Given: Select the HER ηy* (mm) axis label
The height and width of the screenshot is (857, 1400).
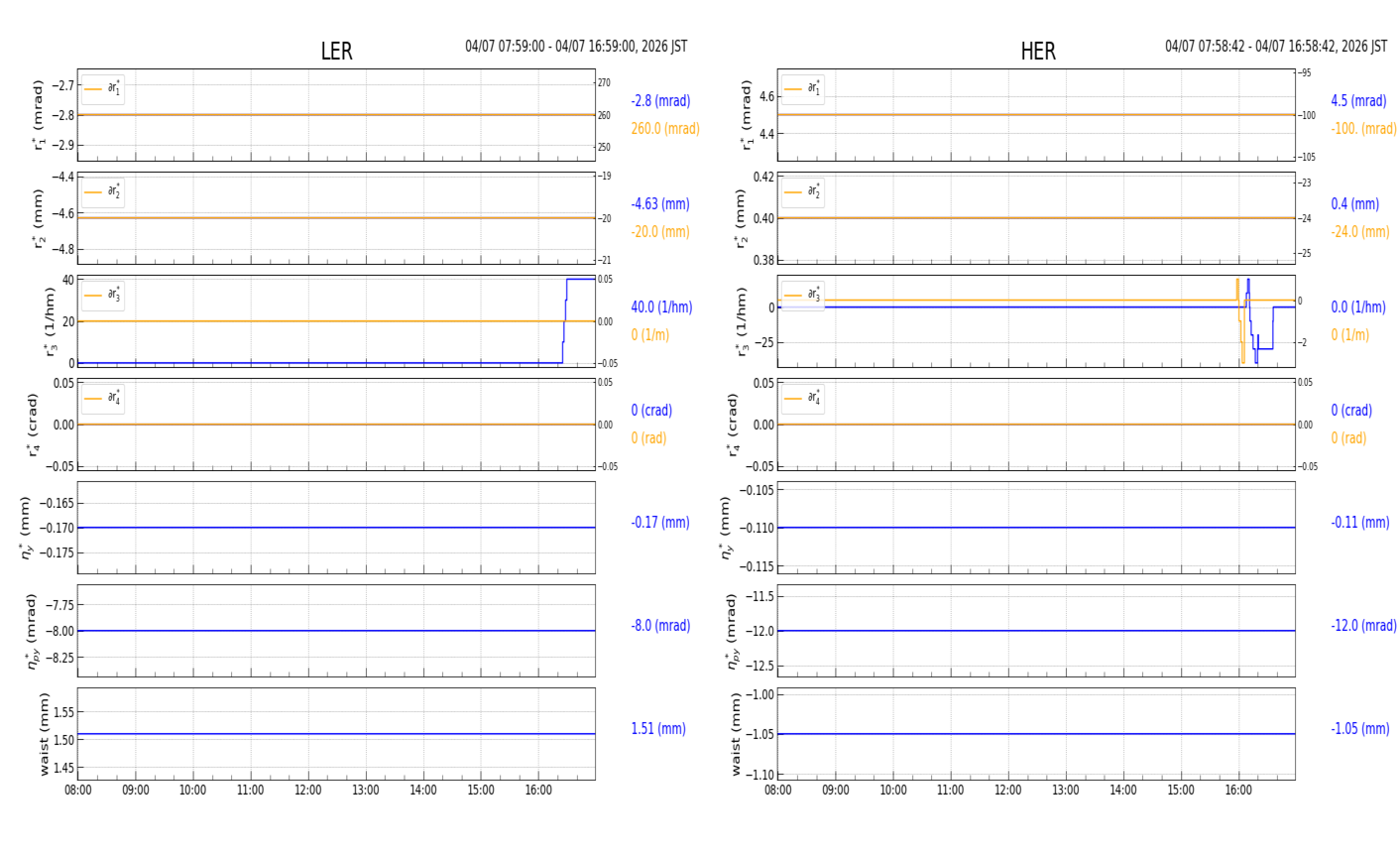Looking at the screenshot, I should (726, 528).
